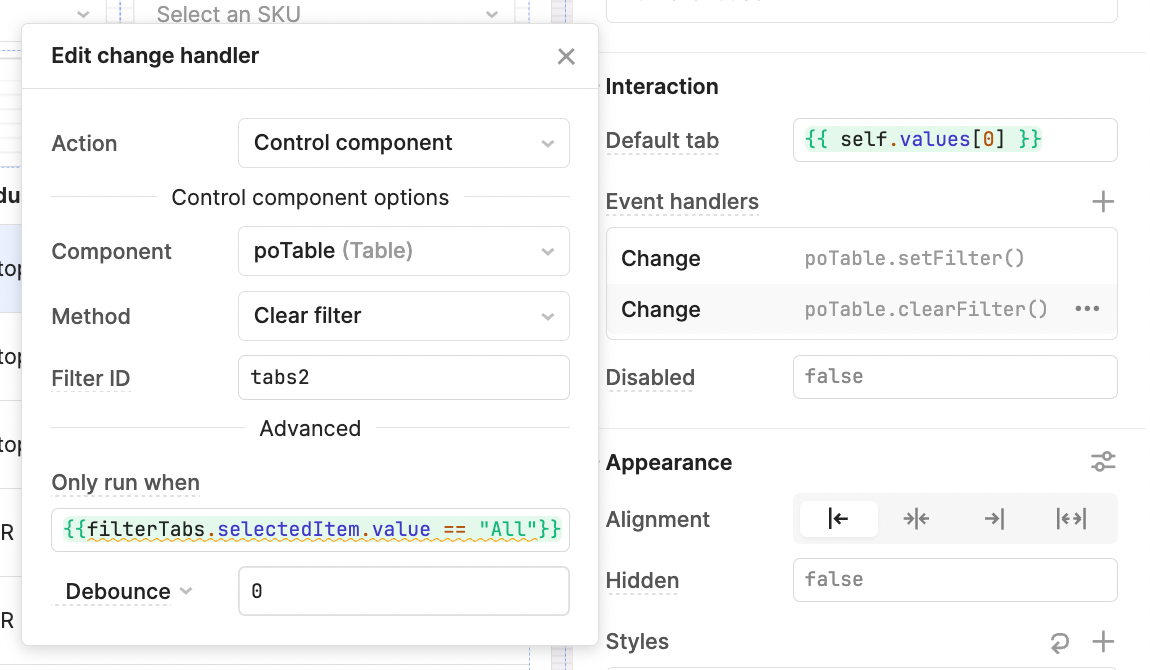Click the Only run when label
The width and height of the screenshot is (1150, 670).
click(x=125, y=483)
